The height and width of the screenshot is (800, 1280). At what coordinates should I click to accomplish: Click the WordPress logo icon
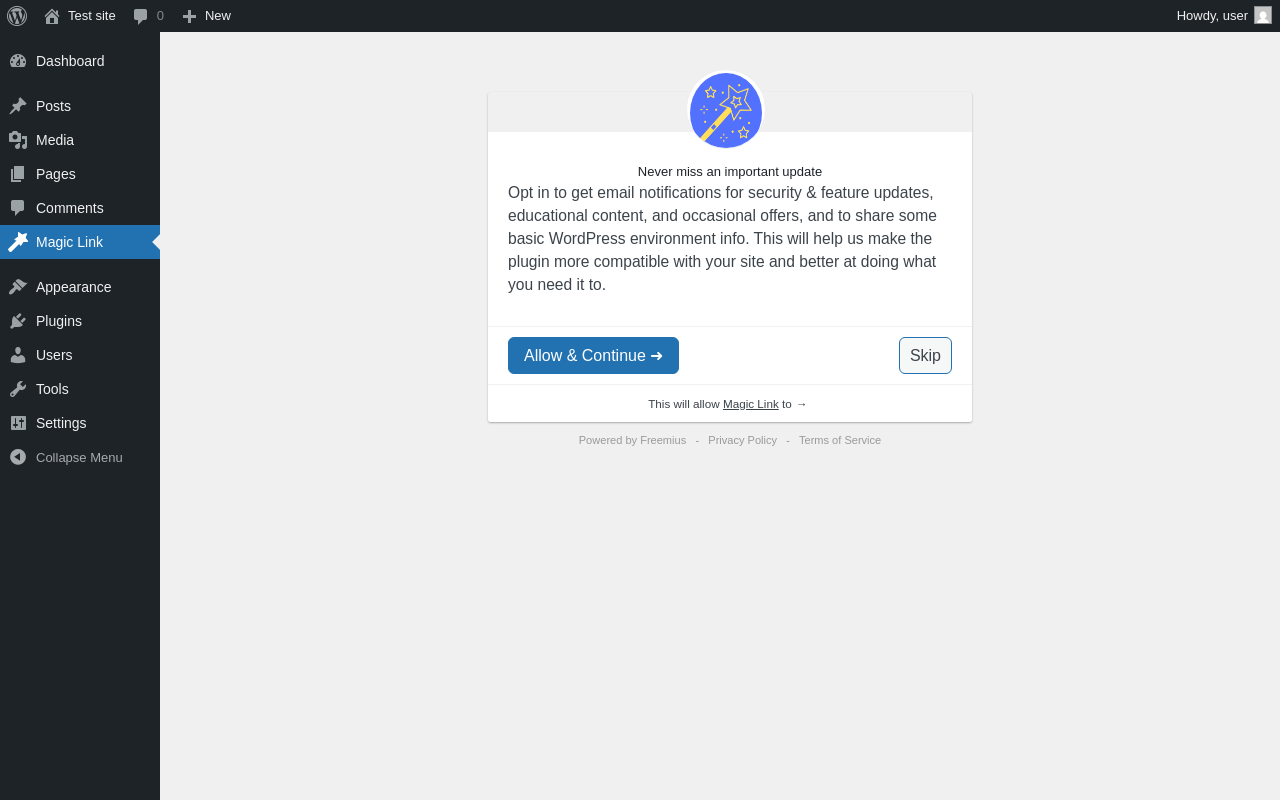(17, 16)
